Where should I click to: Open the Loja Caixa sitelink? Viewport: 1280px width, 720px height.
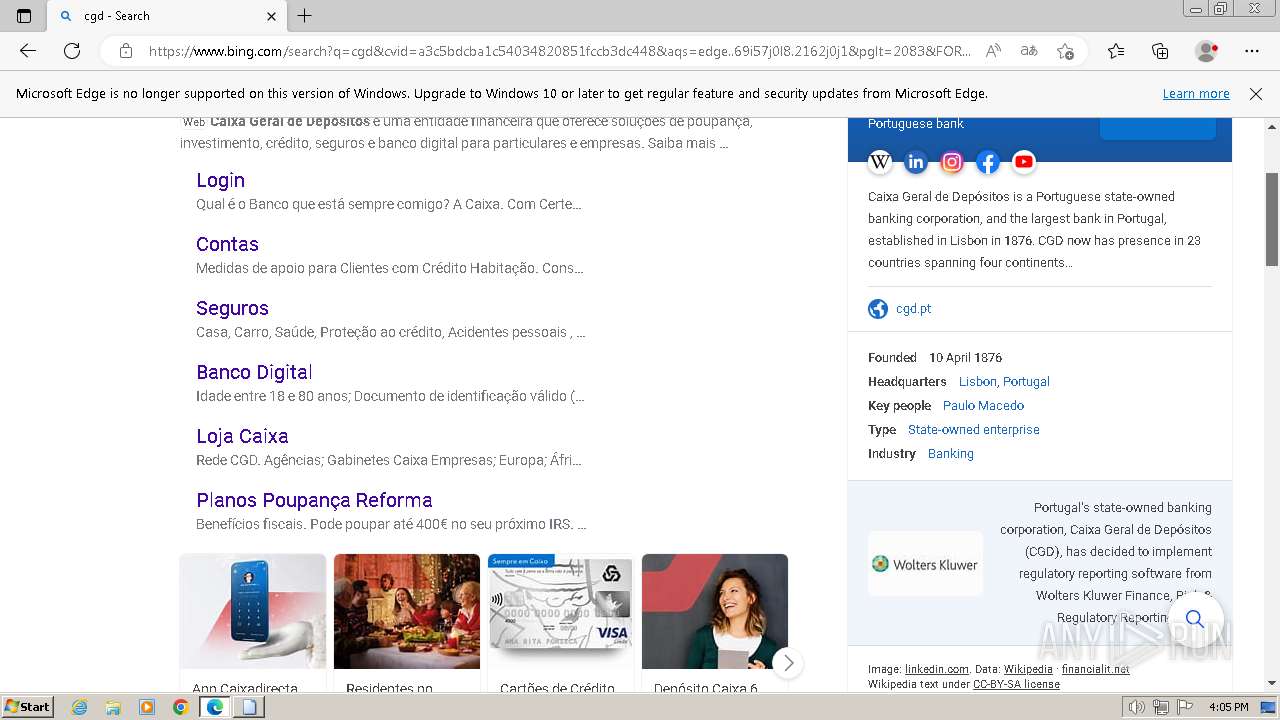pos(242,436)
